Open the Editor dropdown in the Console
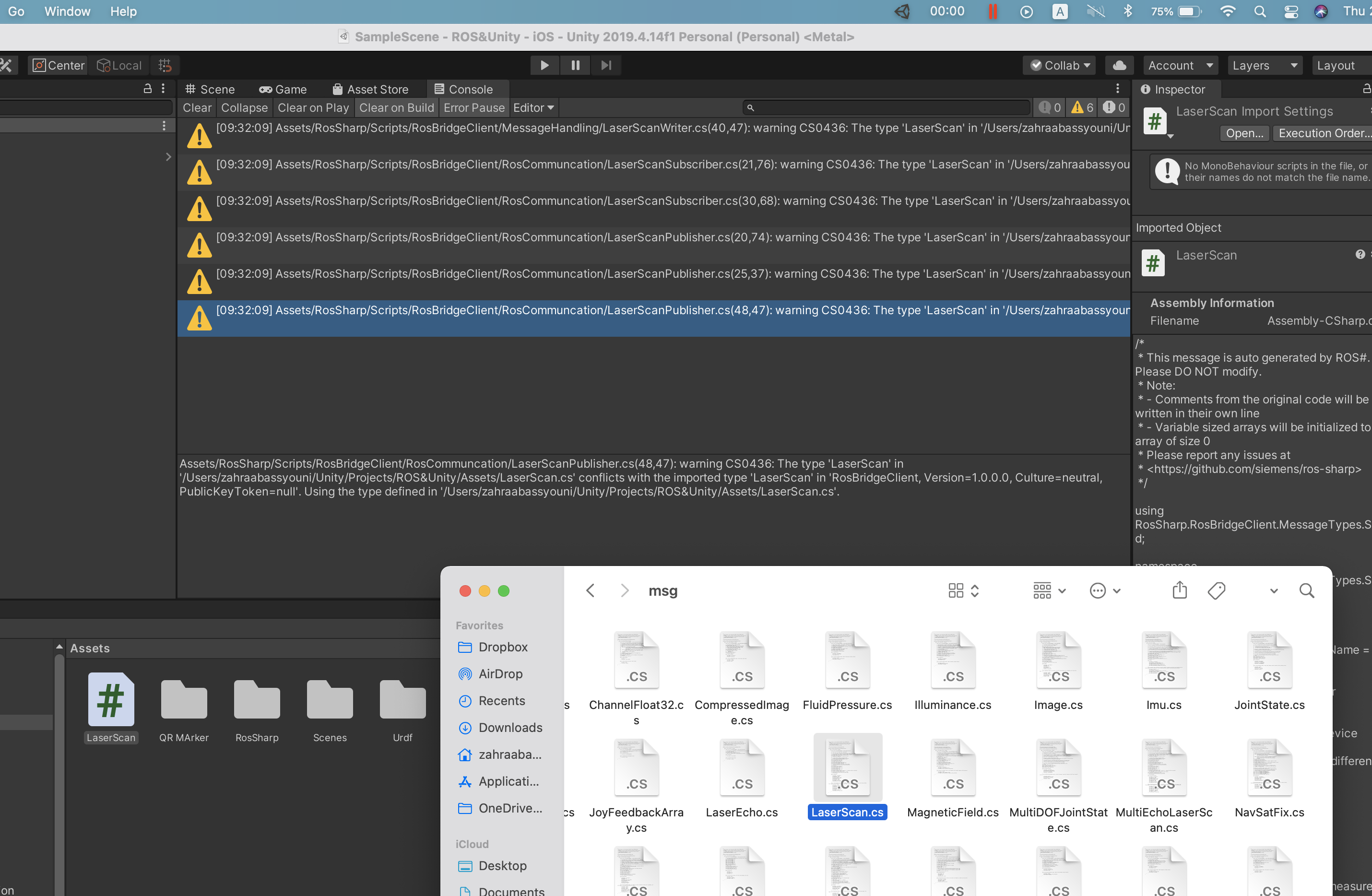 pyautogui.click(x=532, y=107)
